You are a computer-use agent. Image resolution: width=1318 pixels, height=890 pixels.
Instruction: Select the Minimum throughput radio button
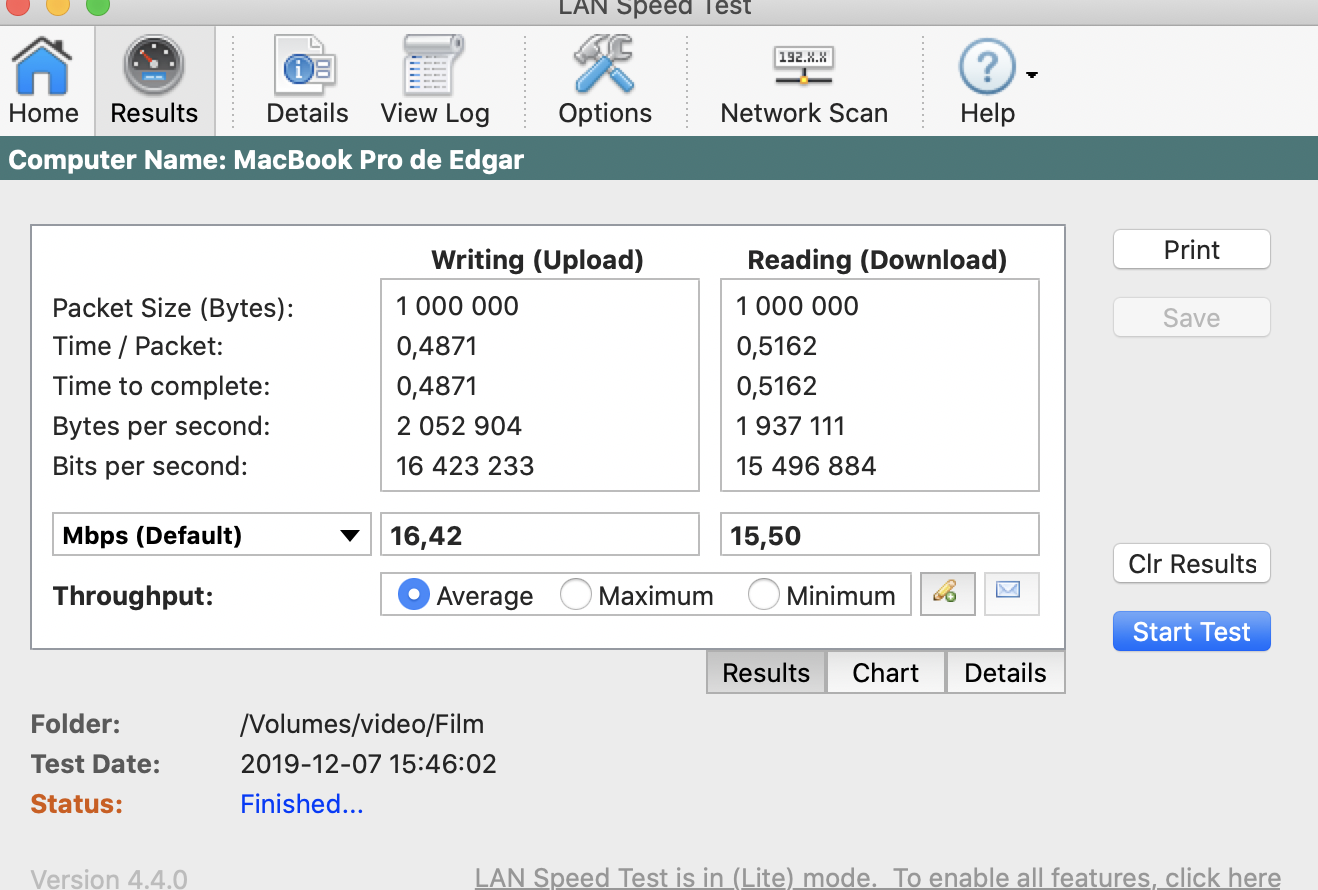click(x=763, y=595)
